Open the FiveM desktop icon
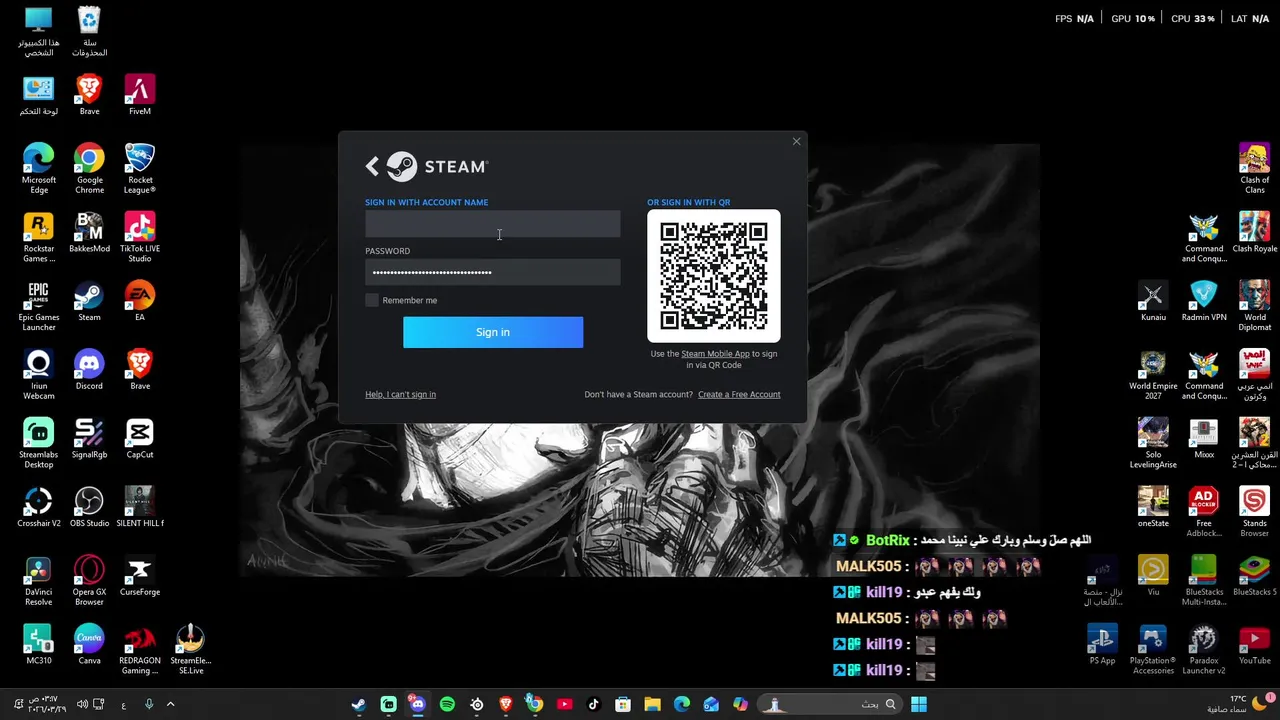Screen dimensions: 1280x720 pos(139,94)
